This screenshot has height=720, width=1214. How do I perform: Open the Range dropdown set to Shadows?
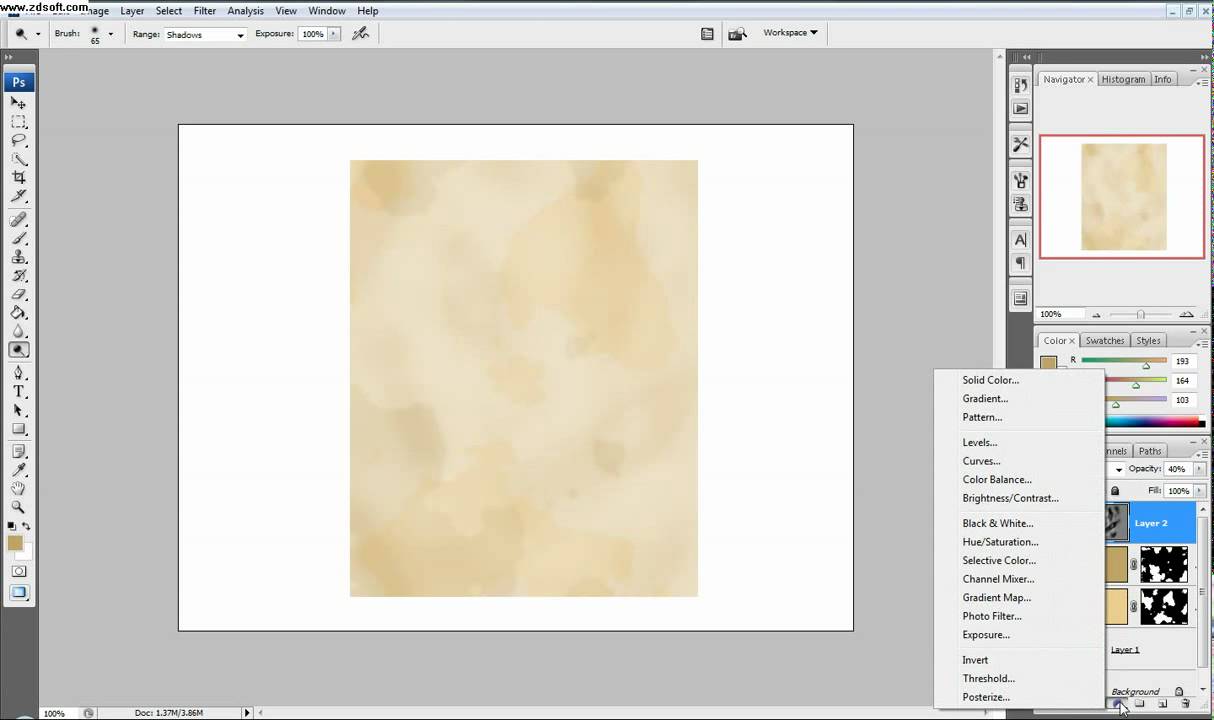(x=205, y=35)
